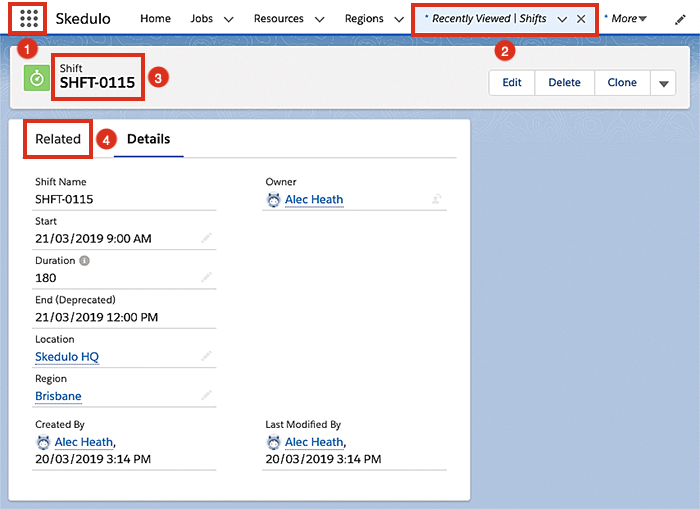The image size is (700, 509).
Task: Click the SHFT-0115 record title
Action: pyautogui.click(x=97, y=83)
